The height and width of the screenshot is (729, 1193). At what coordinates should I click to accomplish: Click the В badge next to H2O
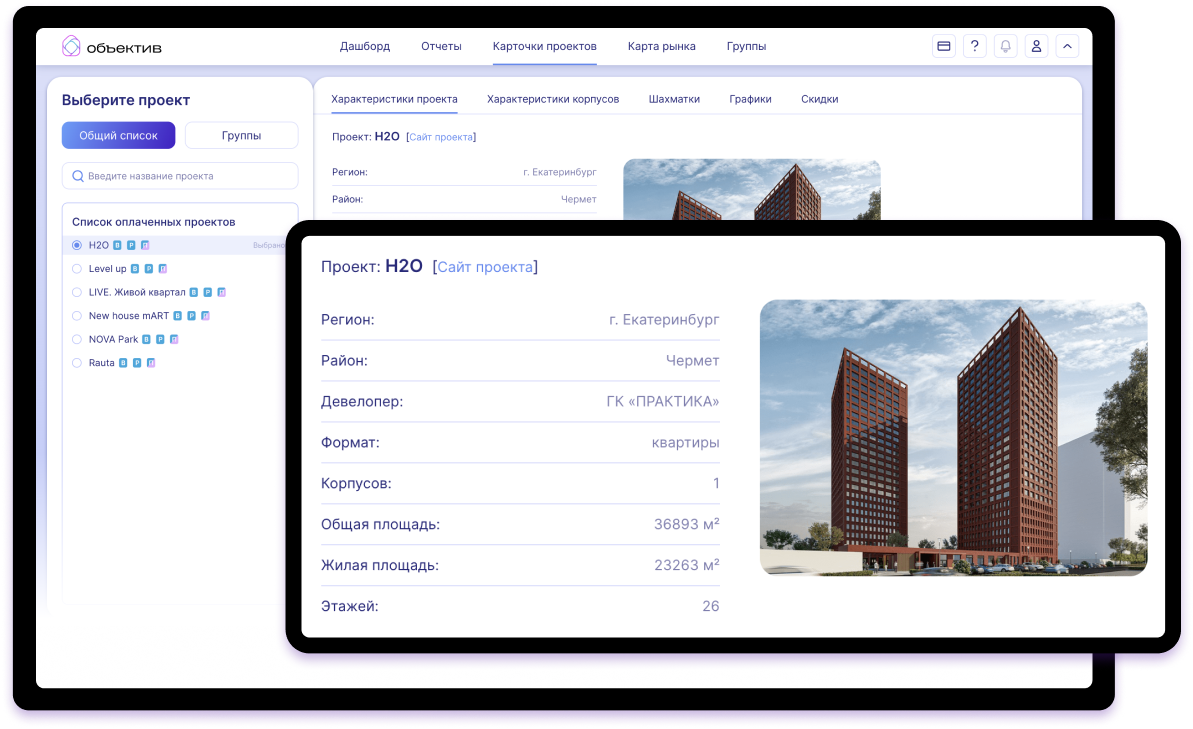117,246
